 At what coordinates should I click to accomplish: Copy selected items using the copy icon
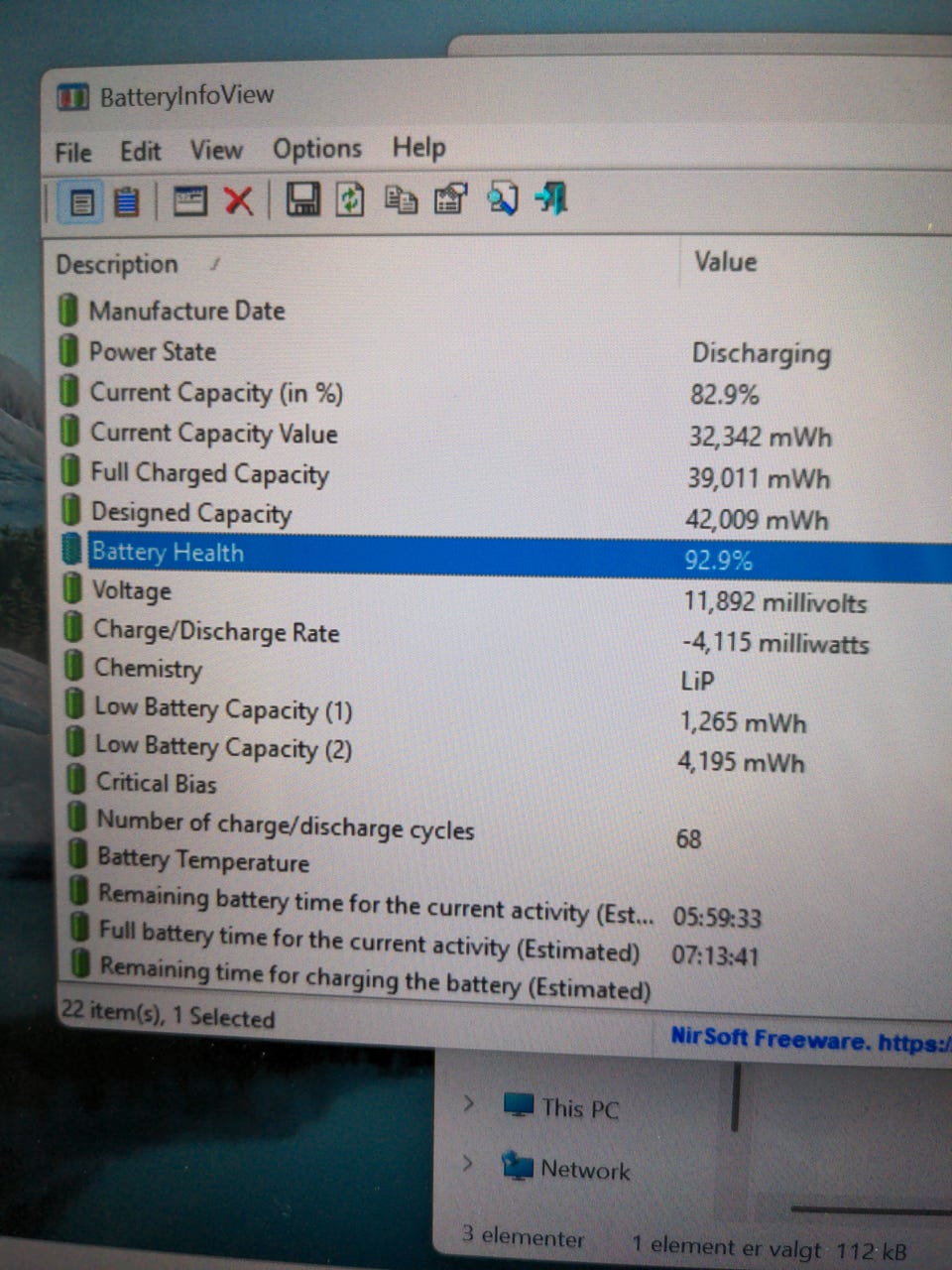tap(401, 199)
